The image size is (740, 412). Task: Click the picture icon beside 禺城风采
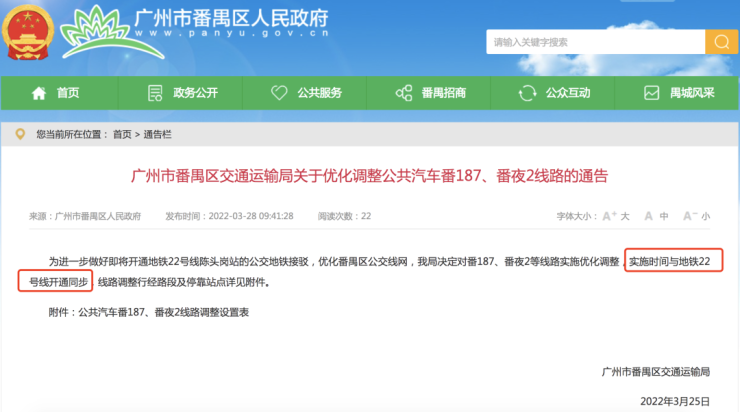651,93
